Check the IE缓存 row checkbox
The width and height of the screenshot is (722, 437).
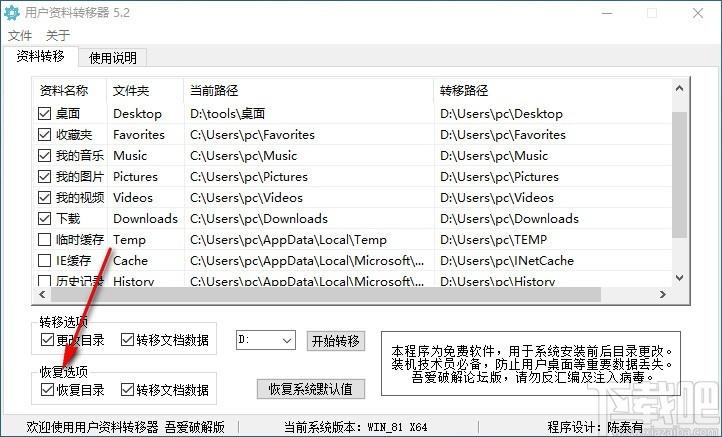pos(44,261)
